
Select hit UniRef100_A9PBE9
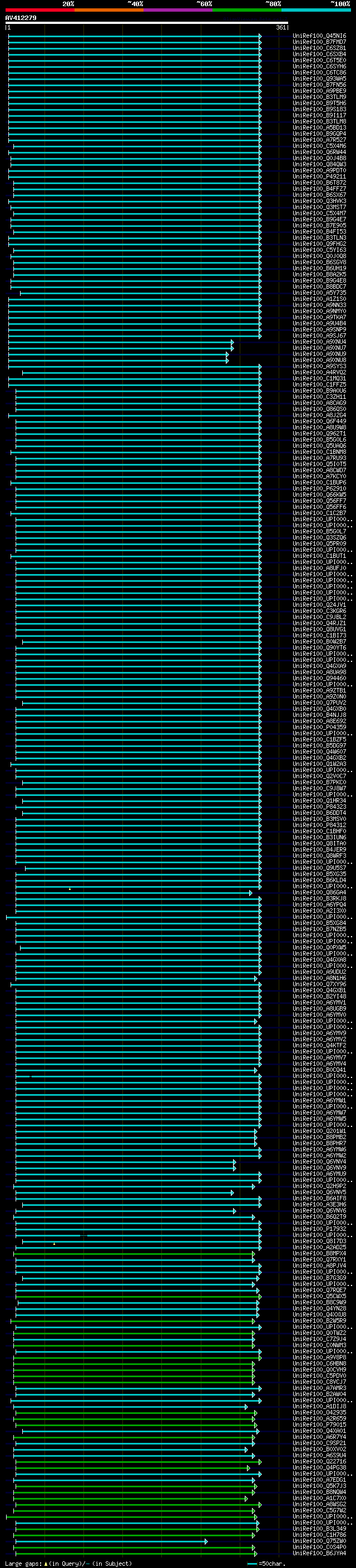319,91
